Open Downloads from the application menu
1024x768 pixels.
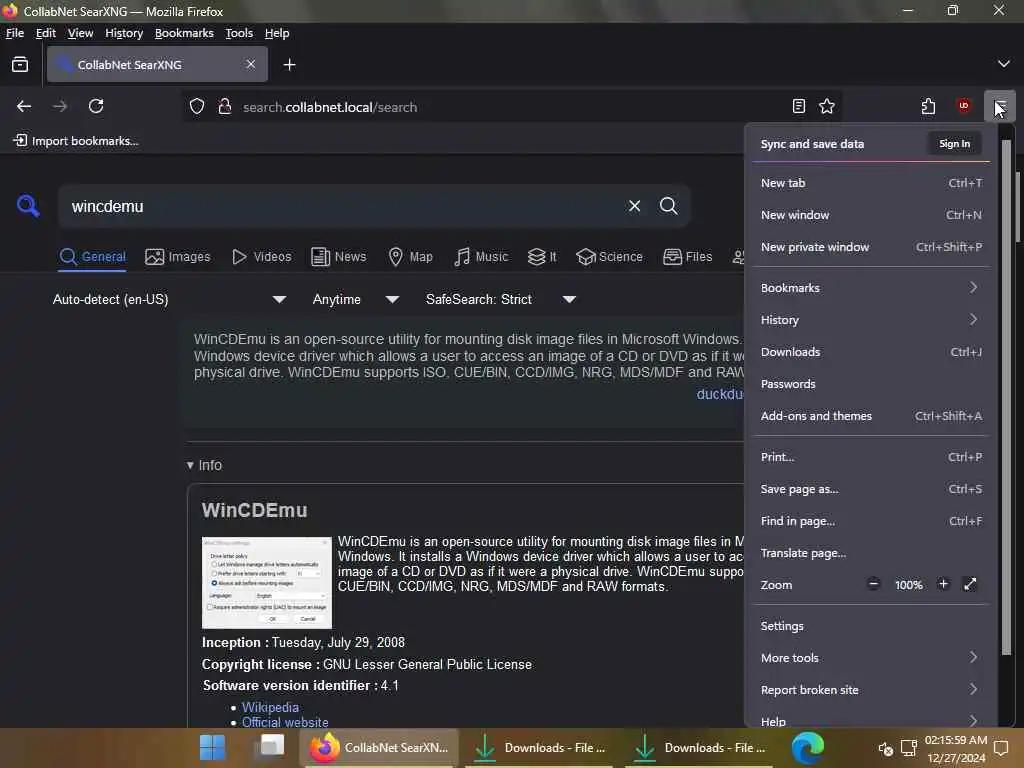[x=871, y=352]
